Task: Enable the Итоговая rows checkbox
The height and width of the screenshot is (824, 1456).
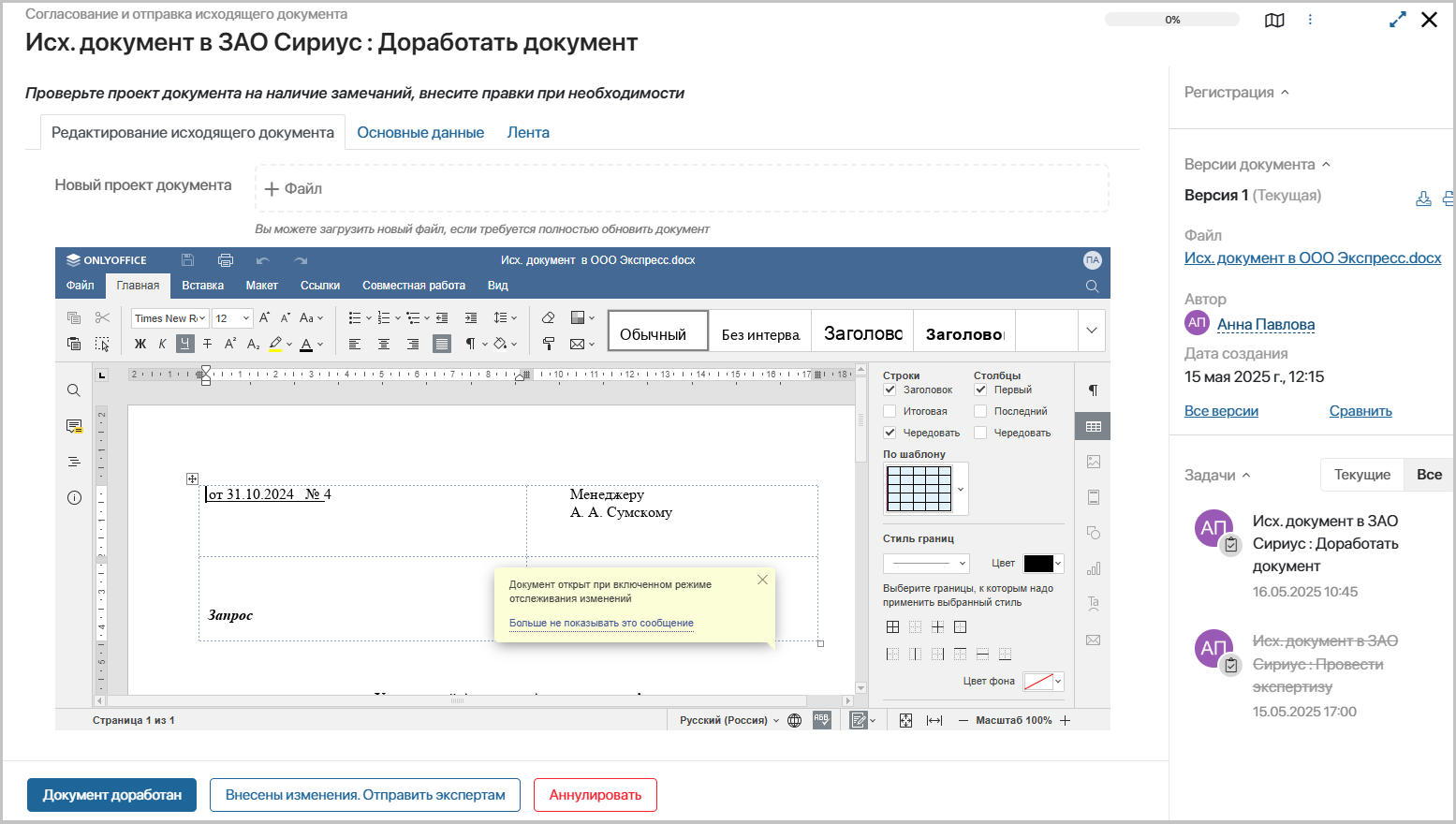Action: coord(890,411)
